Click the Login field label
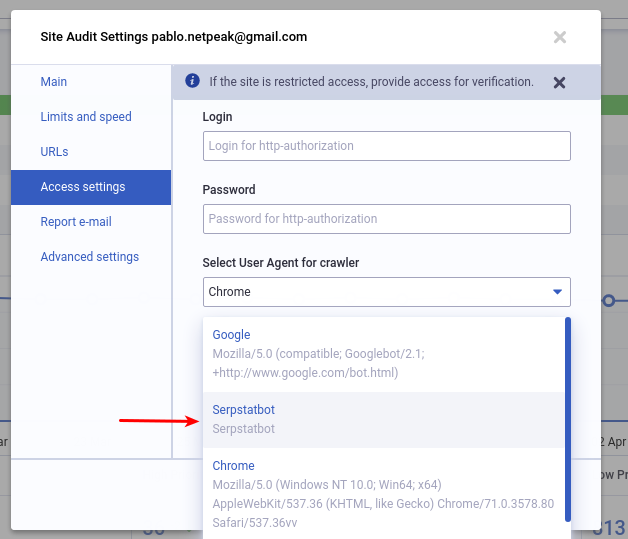The image size is (628, 539). (x=217, y=117)
